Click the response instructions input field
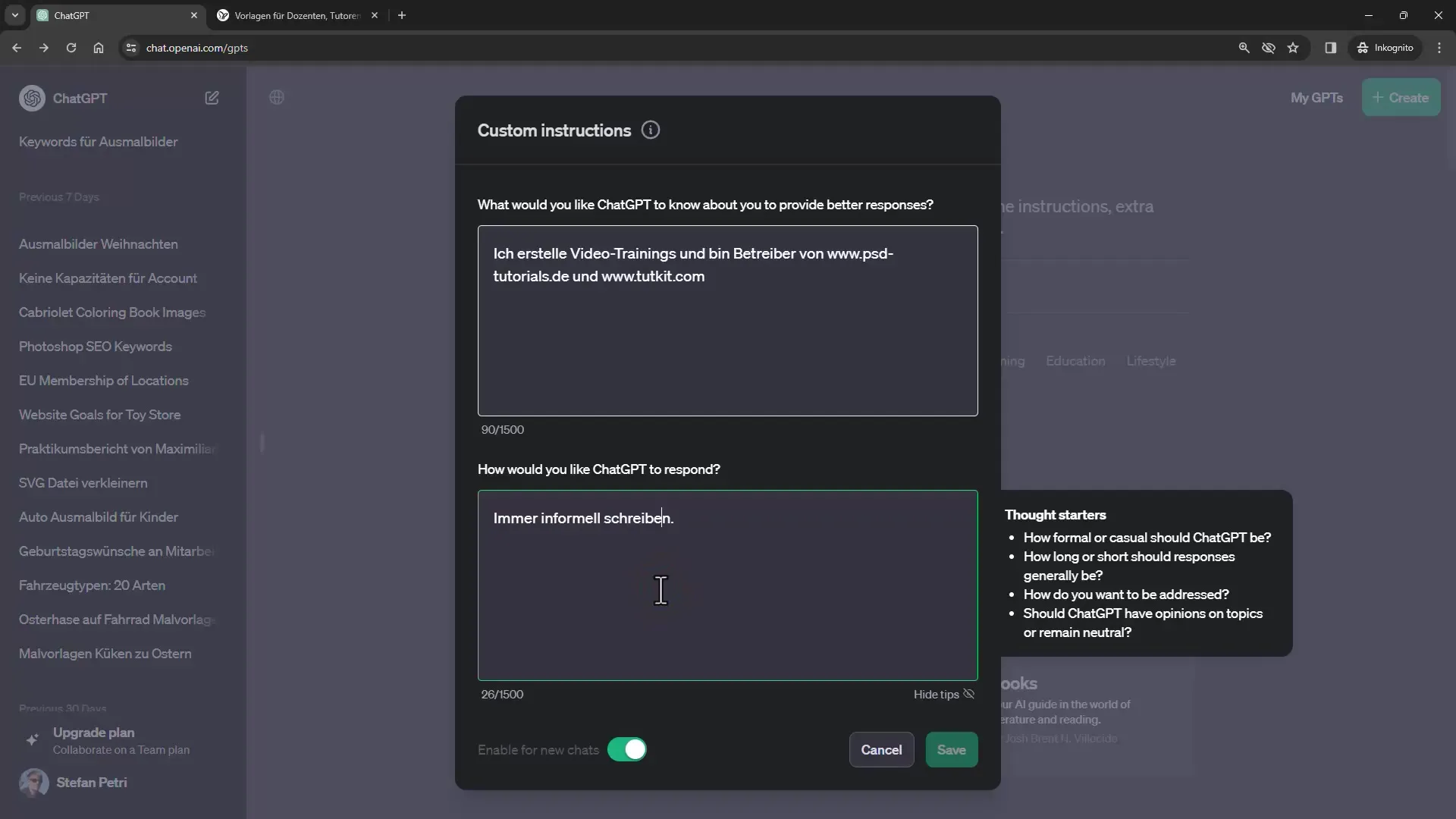Screen dimensions: 1456x819 click(x=727, y=584)
